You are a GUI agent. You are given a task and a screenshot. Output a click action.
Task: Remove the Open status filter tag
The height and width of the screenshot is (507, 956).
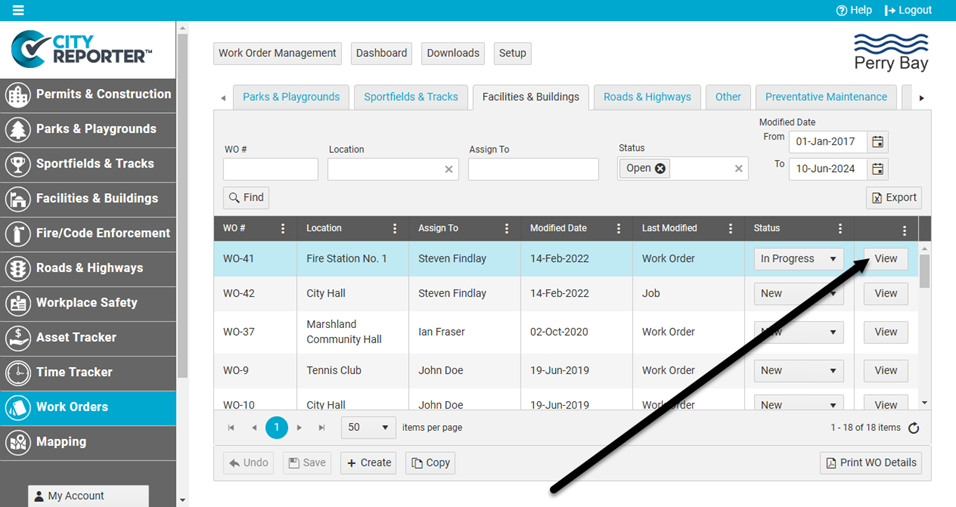pos(660,169)
